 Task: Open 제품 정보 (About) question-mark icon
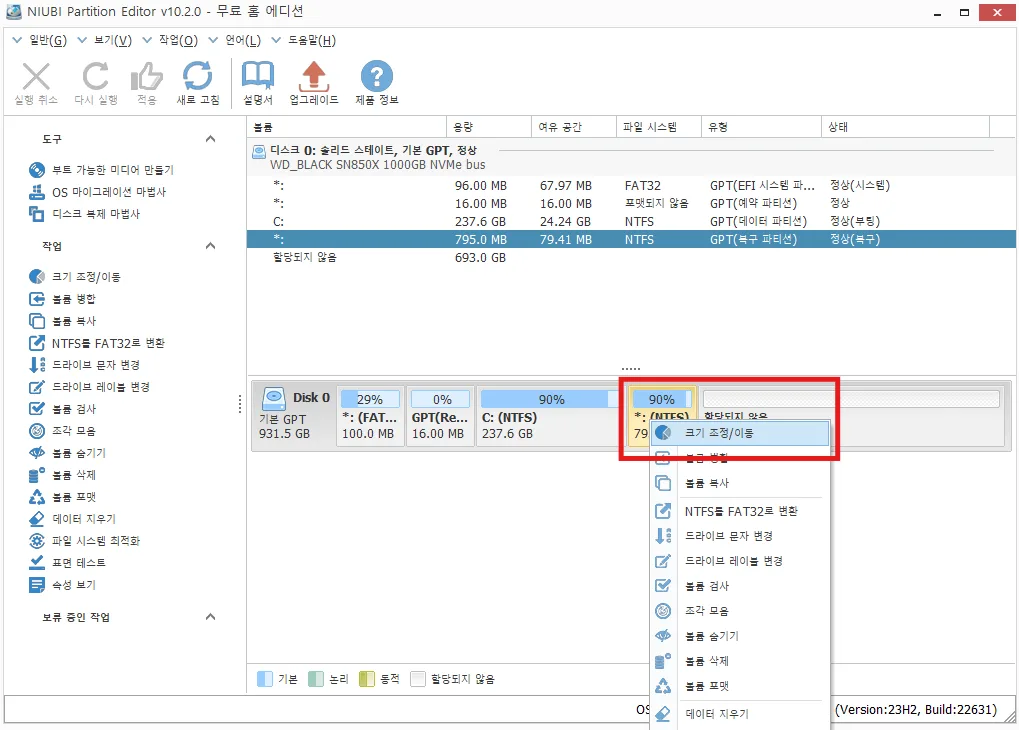tap(376, 76)
